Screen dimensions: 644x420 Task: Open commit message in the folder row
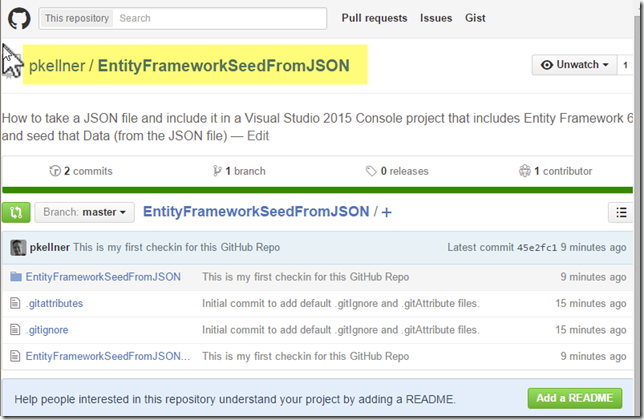click(306, 277)
